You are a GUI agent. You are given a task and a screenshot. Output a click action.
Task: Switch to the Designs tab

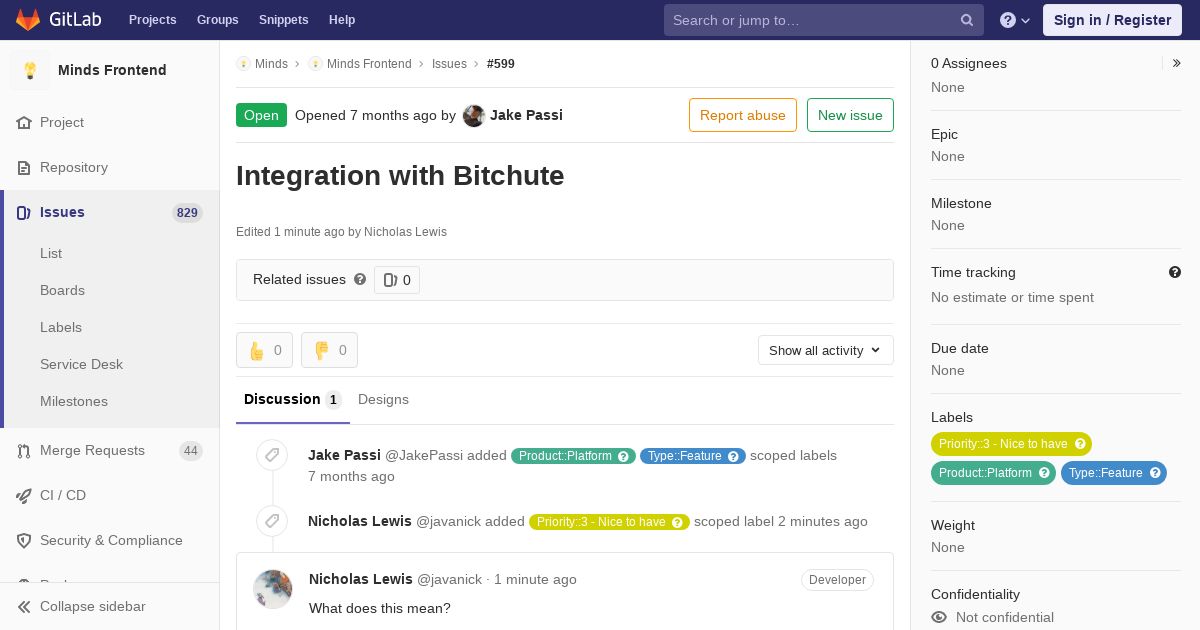(x=383, y=399)
